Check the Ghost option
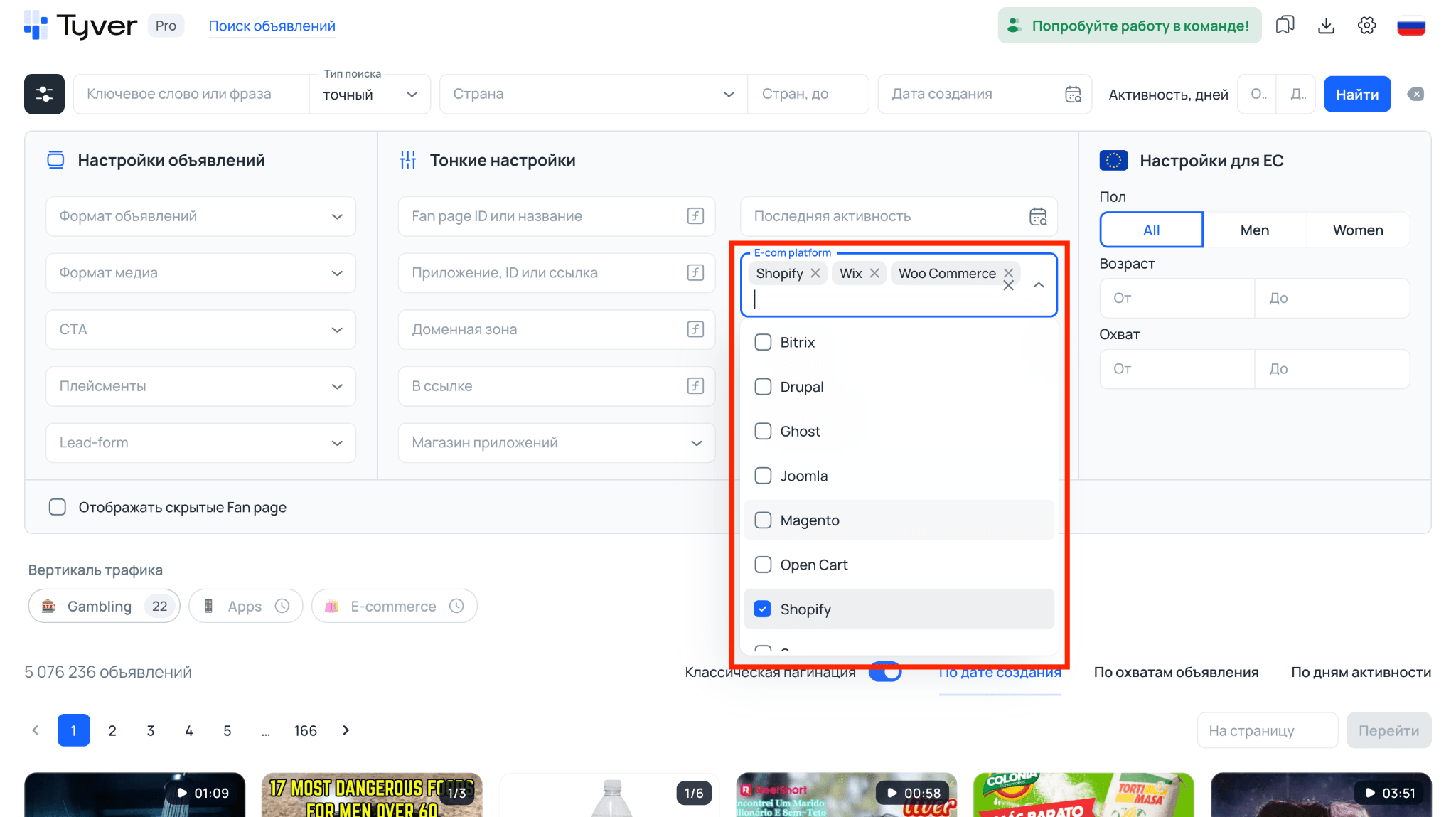Image resolution: width=1456 pixels, height=817 pixels. [763, 431]
